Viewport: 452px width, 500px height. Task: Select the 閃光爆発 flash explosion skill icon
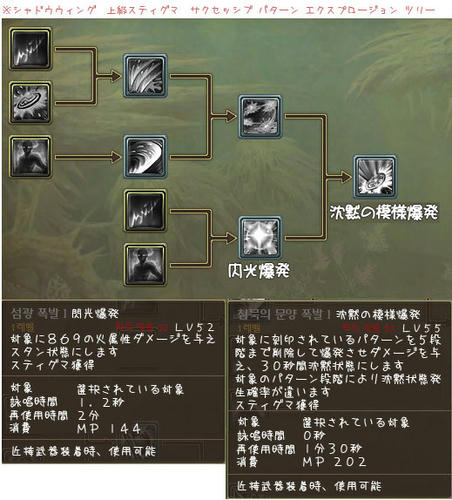click(x=260, y=237)
